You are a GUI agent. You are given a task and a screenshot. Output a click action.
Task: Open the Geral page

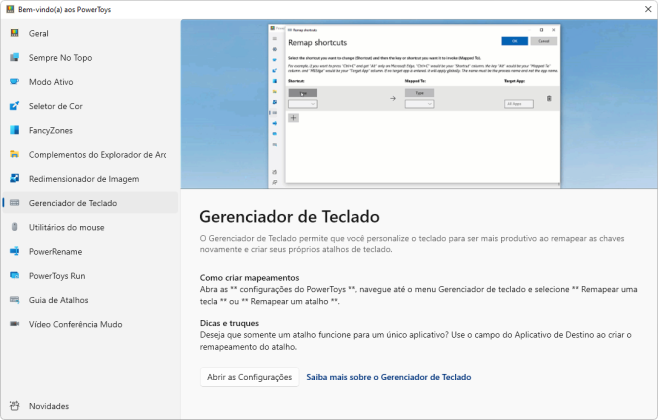(91, 33)
